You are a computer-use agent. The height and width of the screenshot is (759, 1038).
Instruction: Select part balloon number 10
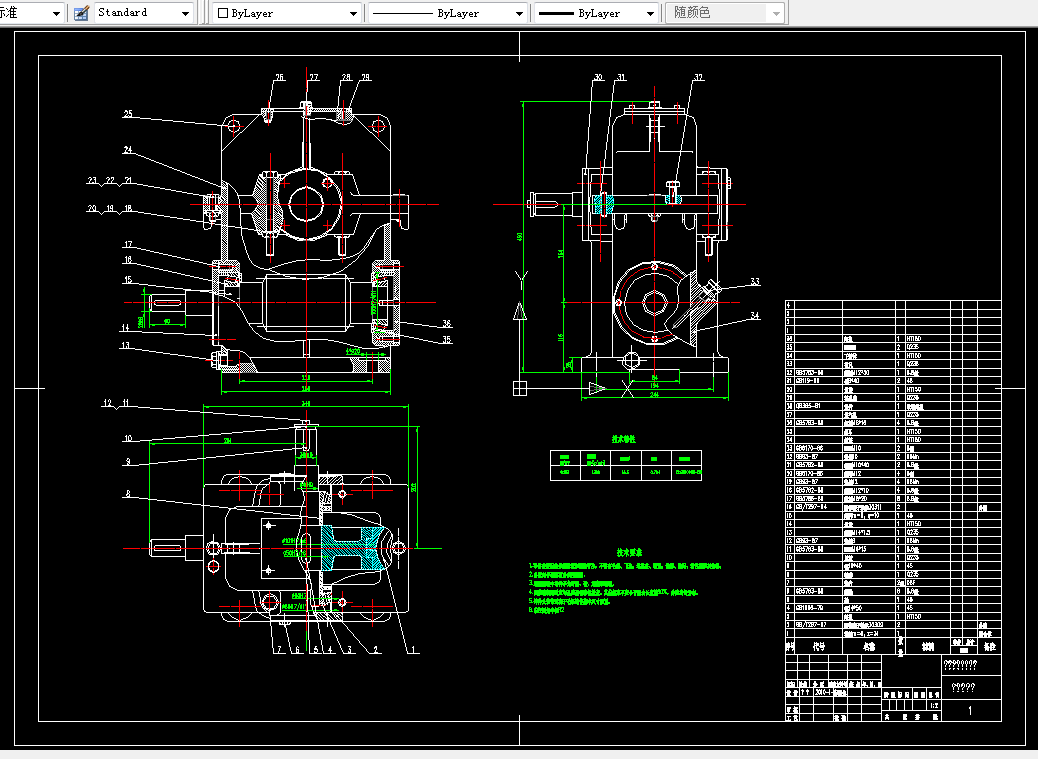pos(128,438)
